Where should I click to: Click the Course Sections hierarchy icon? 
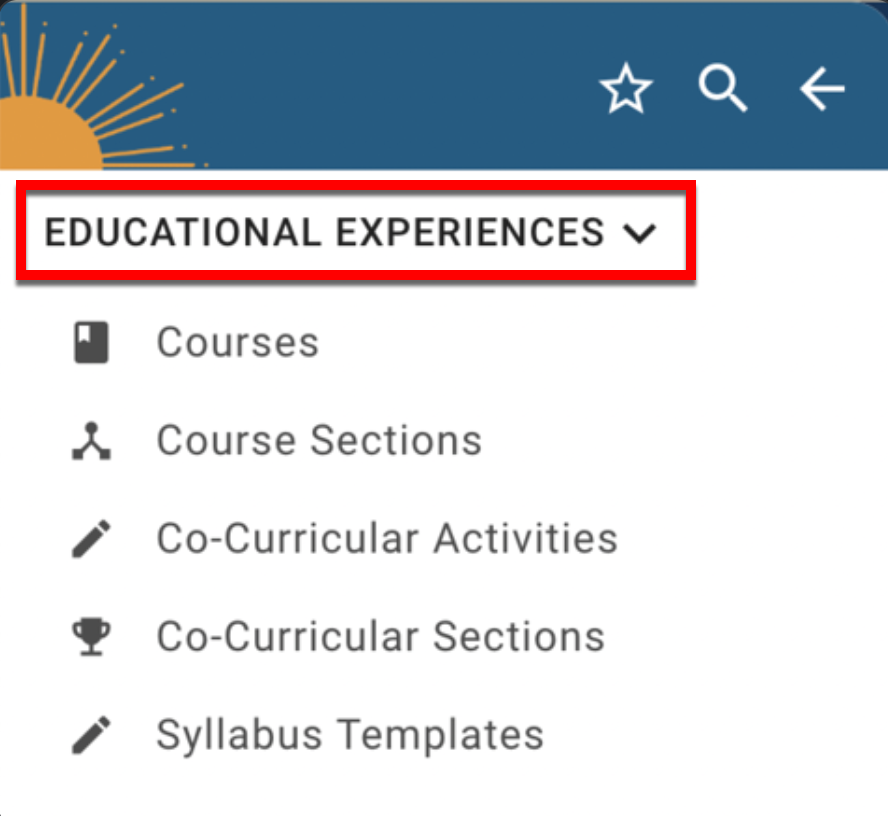[92, 441]
